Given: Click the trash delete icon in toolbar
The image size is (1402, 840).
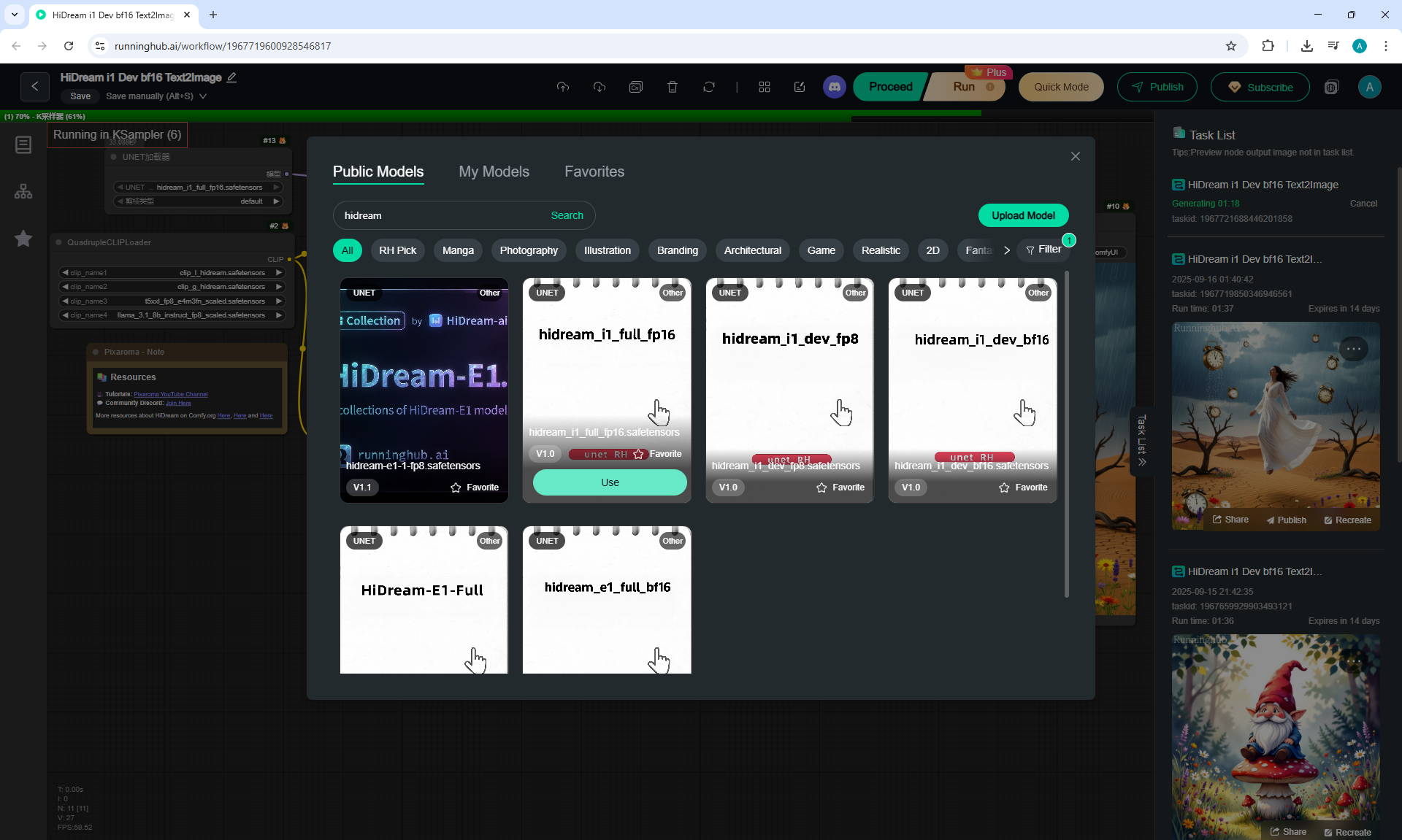Looking at the screenshot, I should pos(672,87).
